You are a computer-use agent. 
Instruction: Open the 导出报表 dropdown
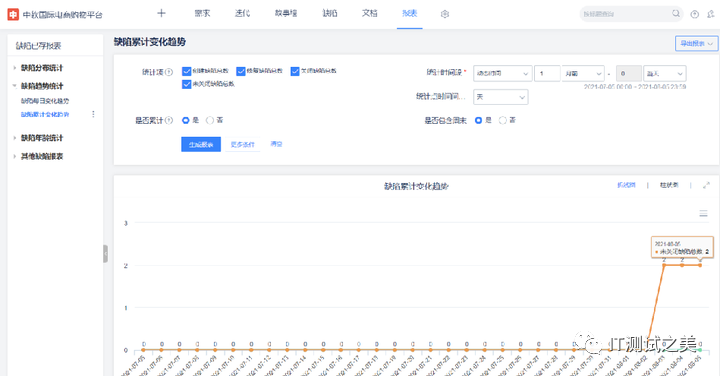pos(696,44)
